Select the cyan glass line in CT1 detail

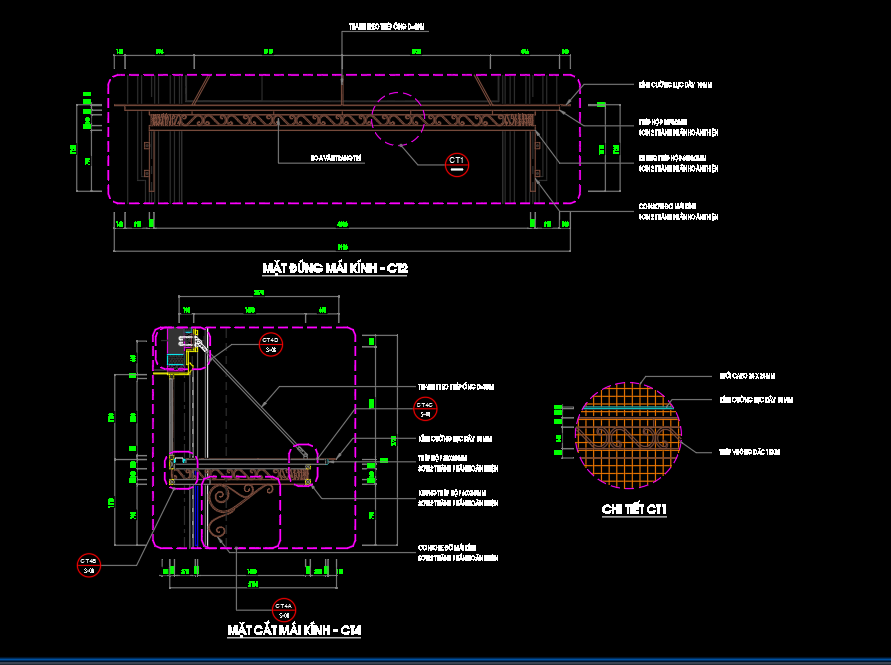pyautogui.click(x=626, y=408)
